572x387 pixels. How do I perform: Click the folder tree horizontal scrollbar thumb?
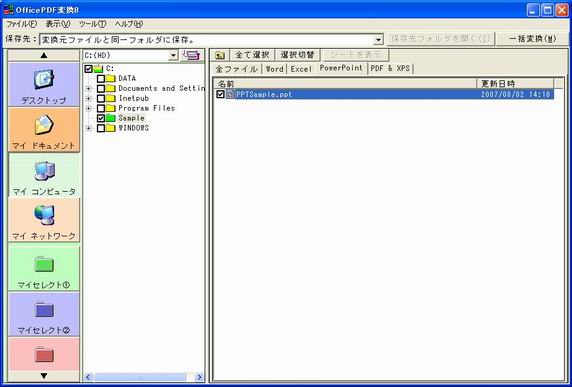pos(141,378)
